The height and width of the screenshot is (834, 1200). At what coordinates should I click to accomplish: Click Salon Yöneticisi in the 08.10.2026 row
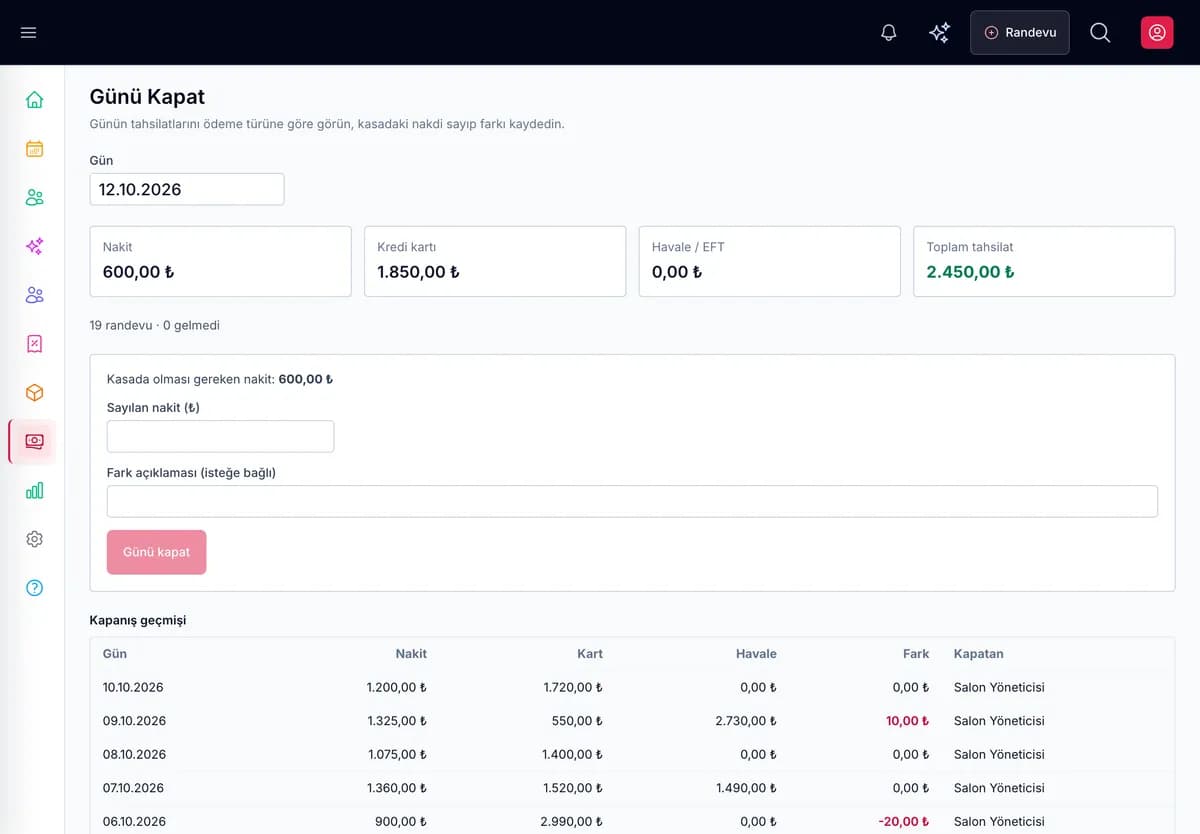click(x=999, y=755)
